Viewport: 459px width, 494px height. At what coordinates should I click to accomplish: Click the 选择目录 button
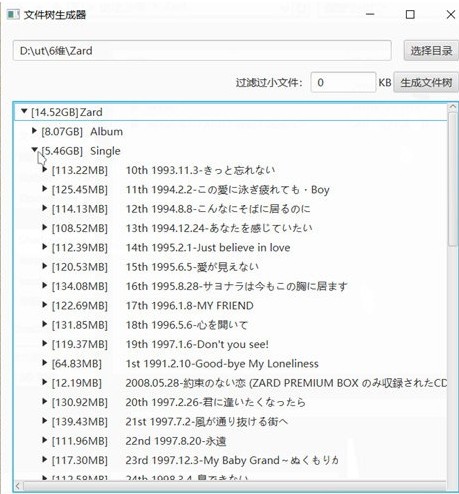point(431,51)
